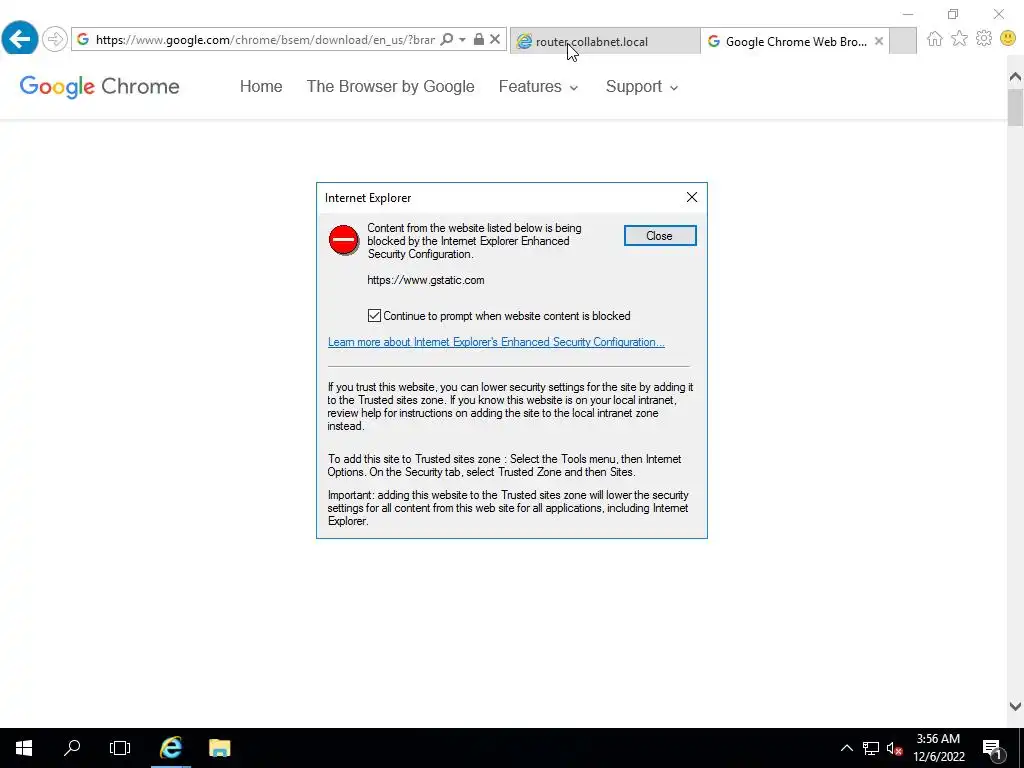This screenshot has height=768, width=1024.
Task: Open The Browser by Google link
Action: pos(391,86)
